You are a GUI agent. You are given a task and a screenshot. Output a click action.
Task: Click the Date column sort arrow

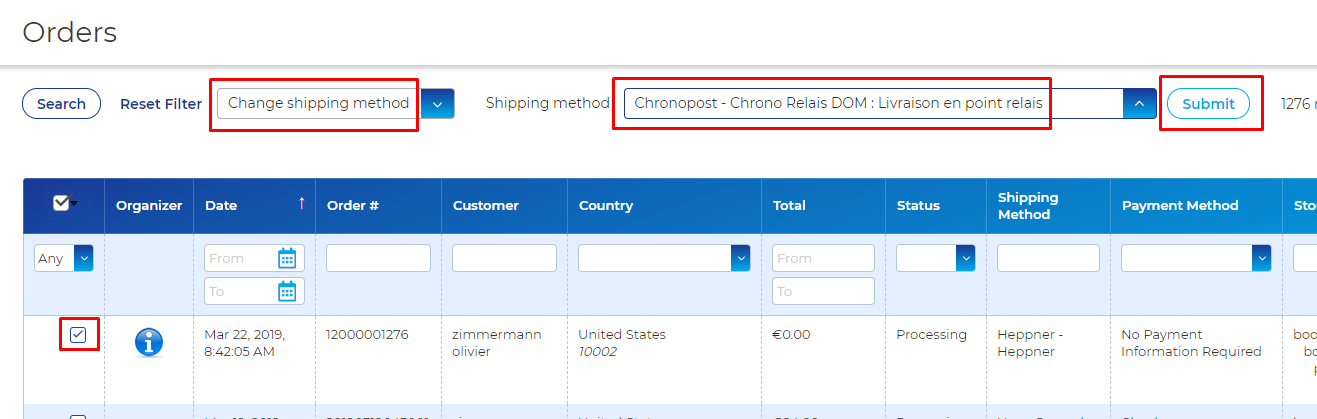(x=301, y=204)
